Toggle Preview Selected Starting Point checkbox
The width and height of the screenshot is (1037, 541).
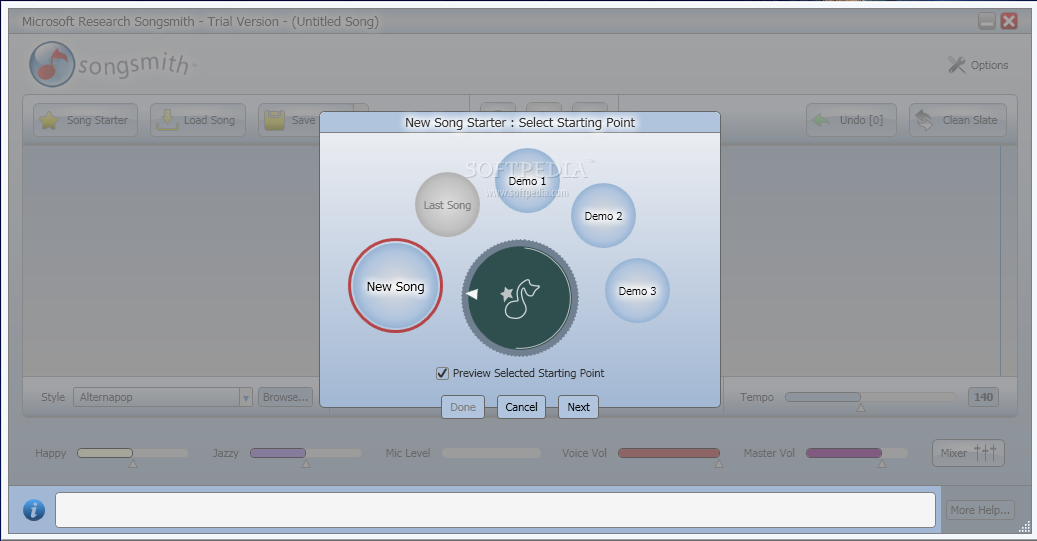tap(442, 373)
